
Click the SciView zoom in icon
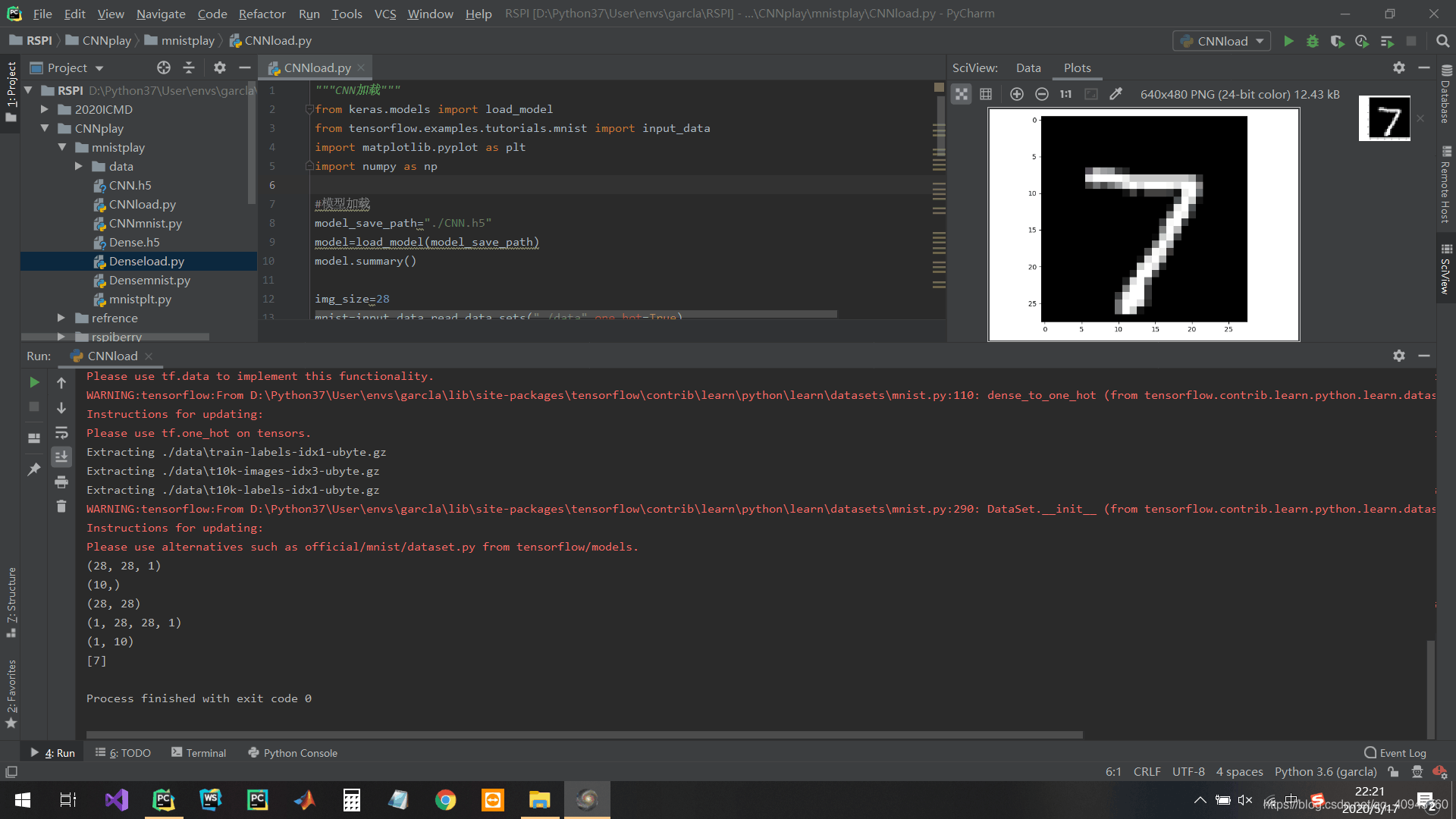point(1017,94)
